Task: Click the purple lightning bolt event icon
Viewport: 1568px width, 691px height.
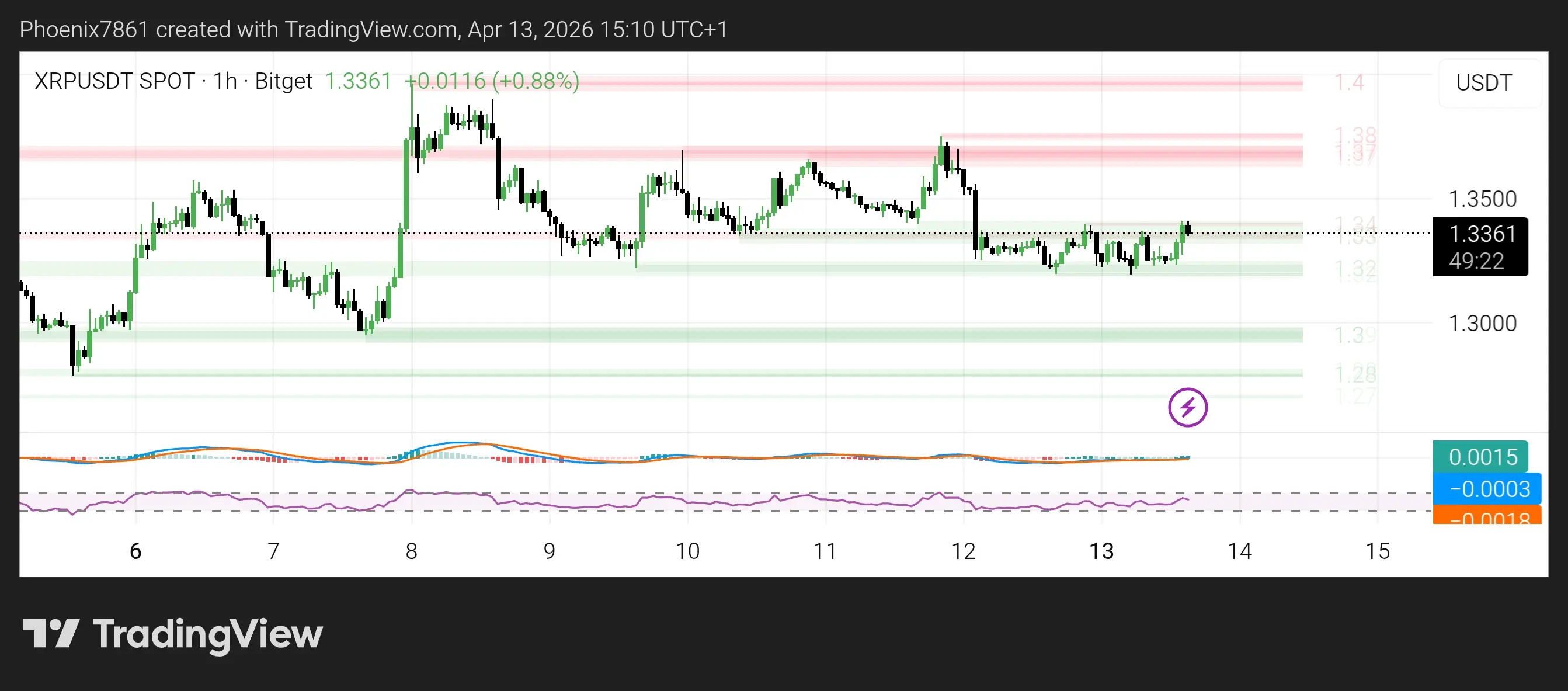Action: click(x=1188, y=407)
